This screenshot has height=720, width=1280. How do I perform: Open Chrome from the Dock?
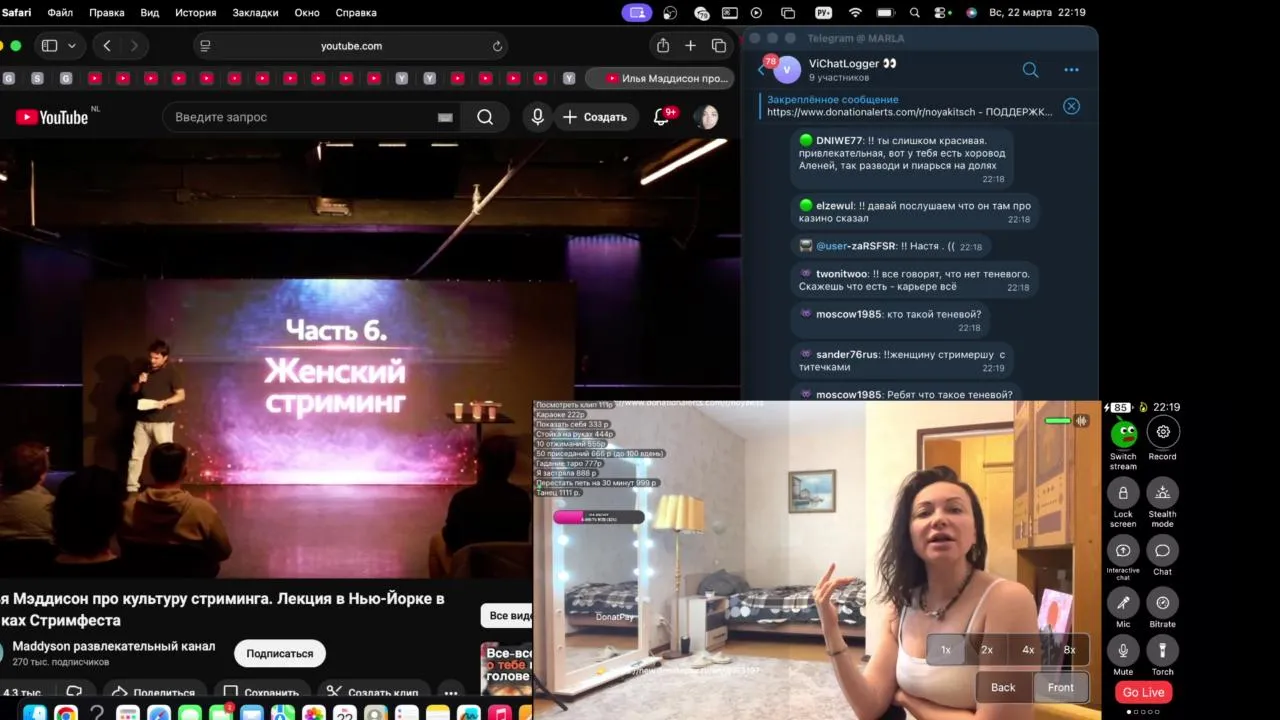tap(66, 713)
